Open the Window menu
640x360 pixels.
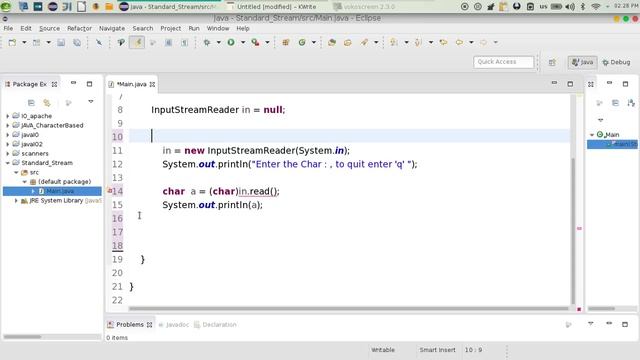pyautogui.click(x=218, y=28)
